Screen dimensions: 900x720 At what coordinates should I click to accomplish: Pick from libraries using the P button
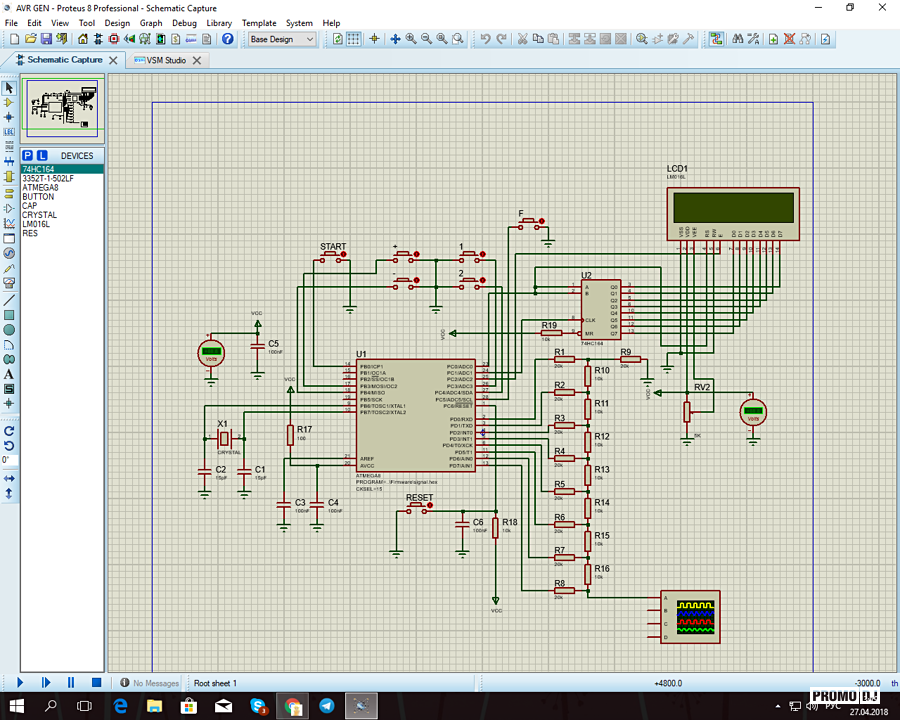point(28,156)
